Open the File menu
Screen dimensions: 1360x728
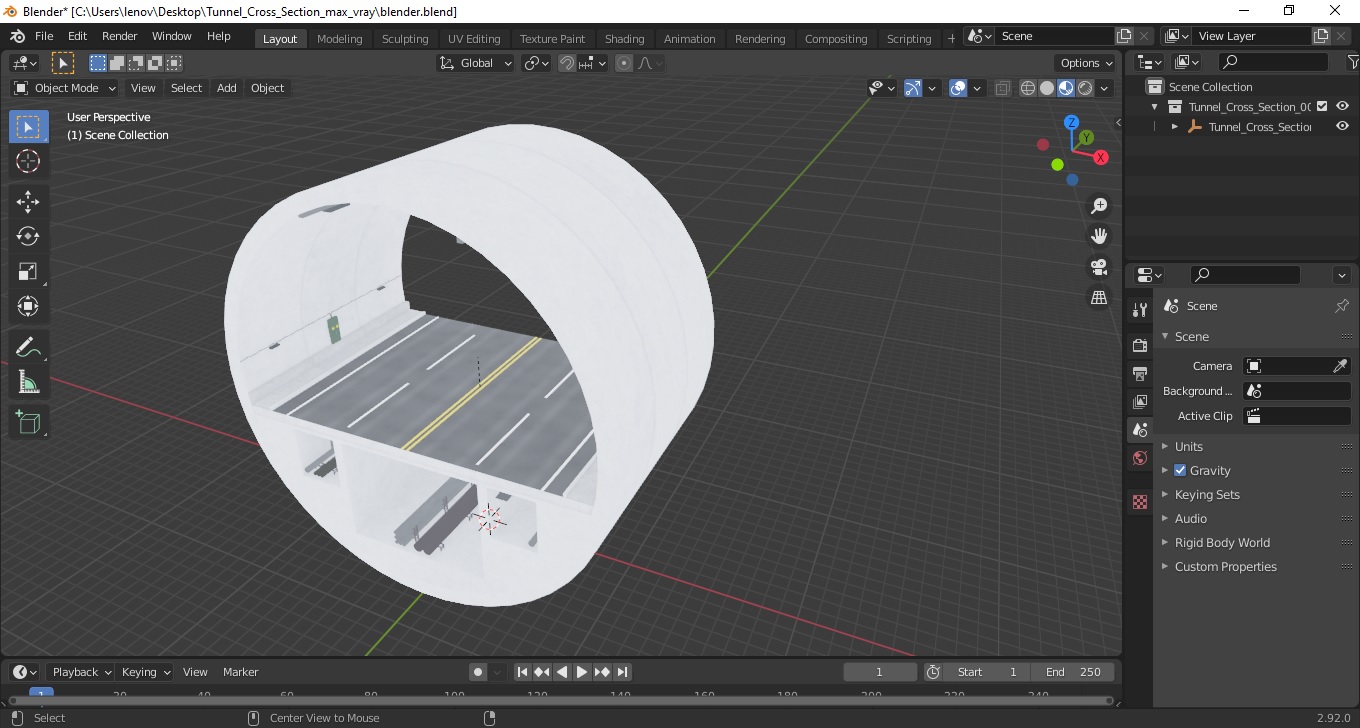(44, 36)
